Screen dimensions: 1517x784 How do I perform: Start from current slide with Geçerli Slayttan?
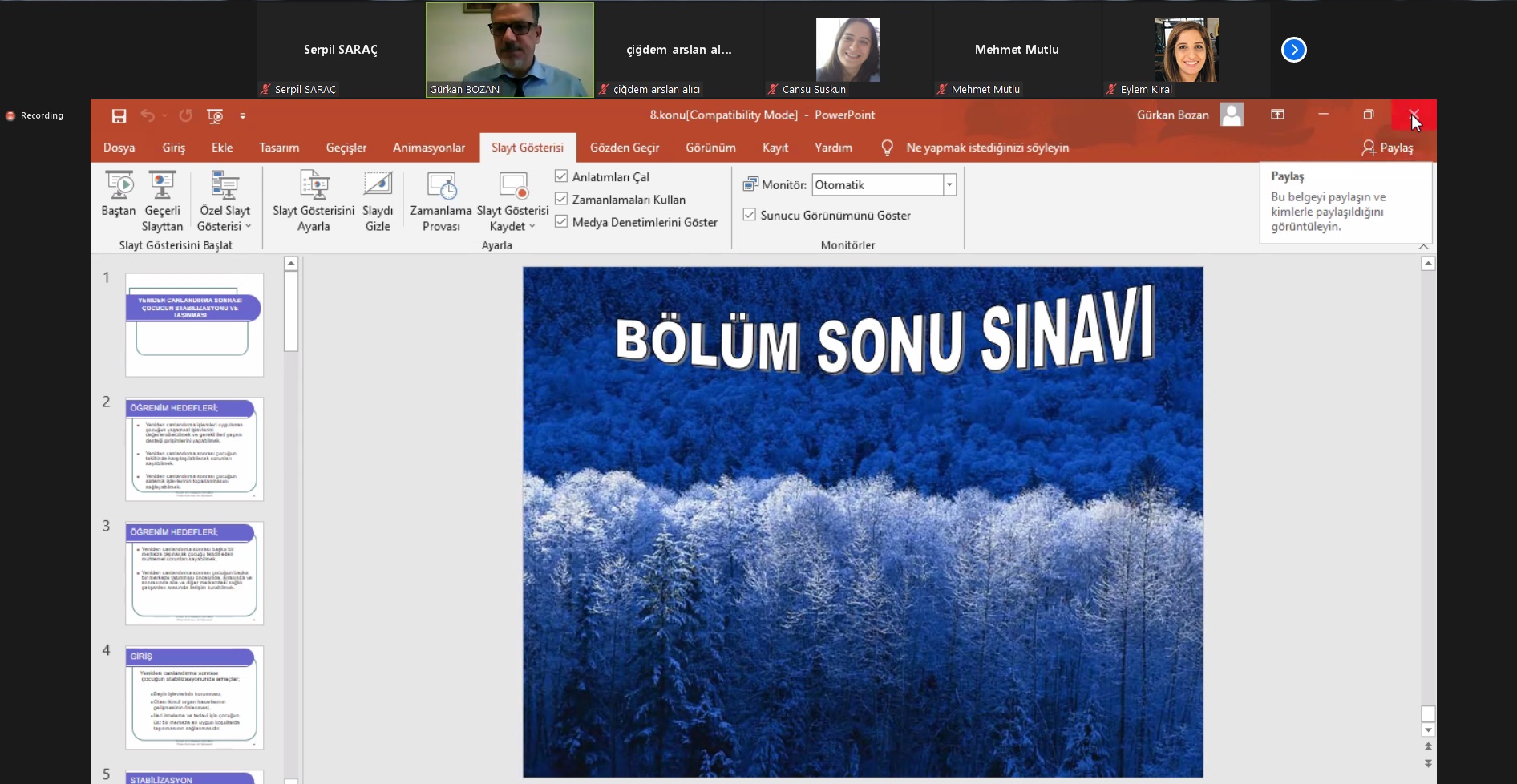pos(162,201)
